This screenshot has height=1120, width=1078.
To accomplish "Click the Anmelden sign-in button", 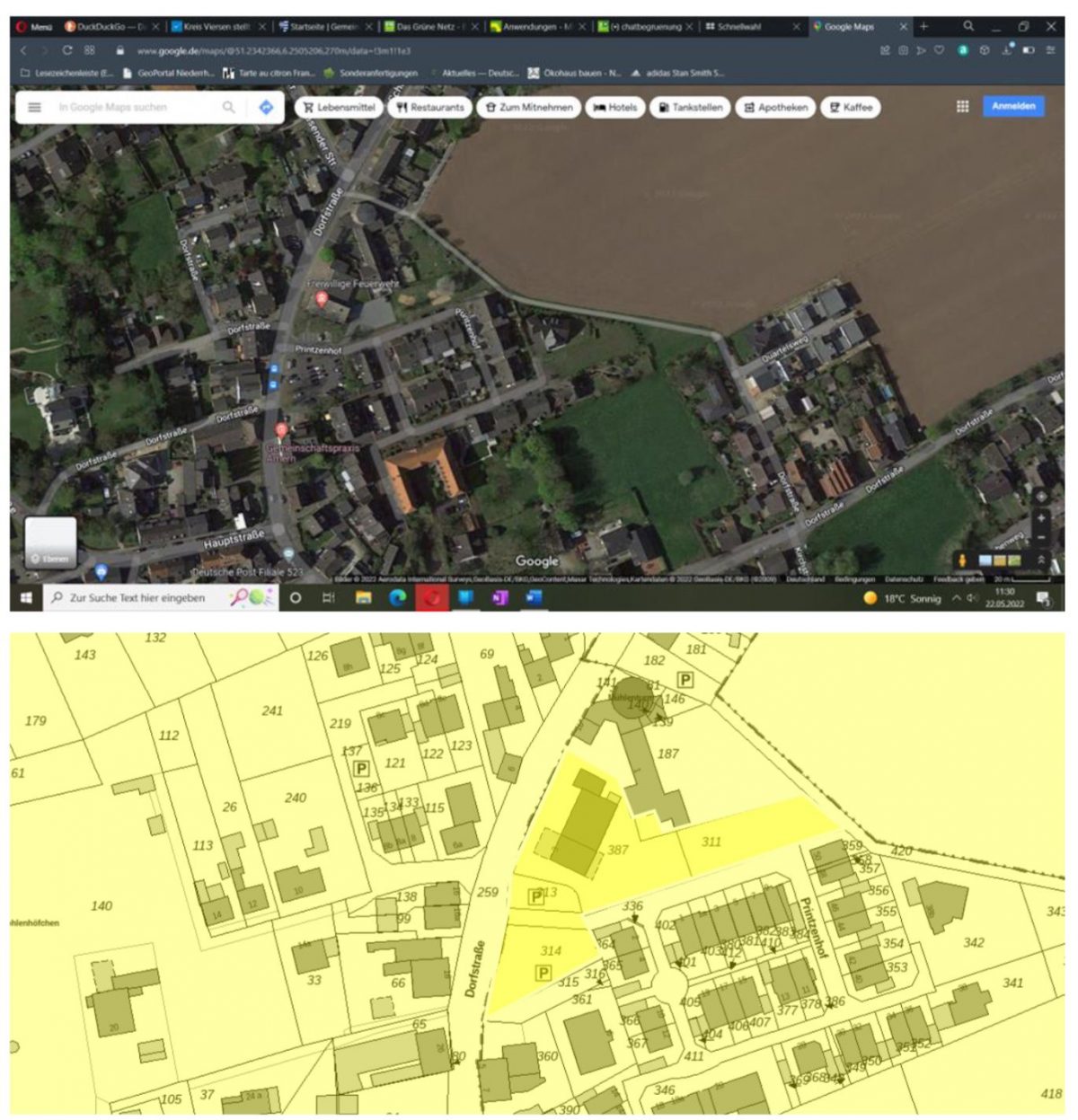I will (1013, 106).
